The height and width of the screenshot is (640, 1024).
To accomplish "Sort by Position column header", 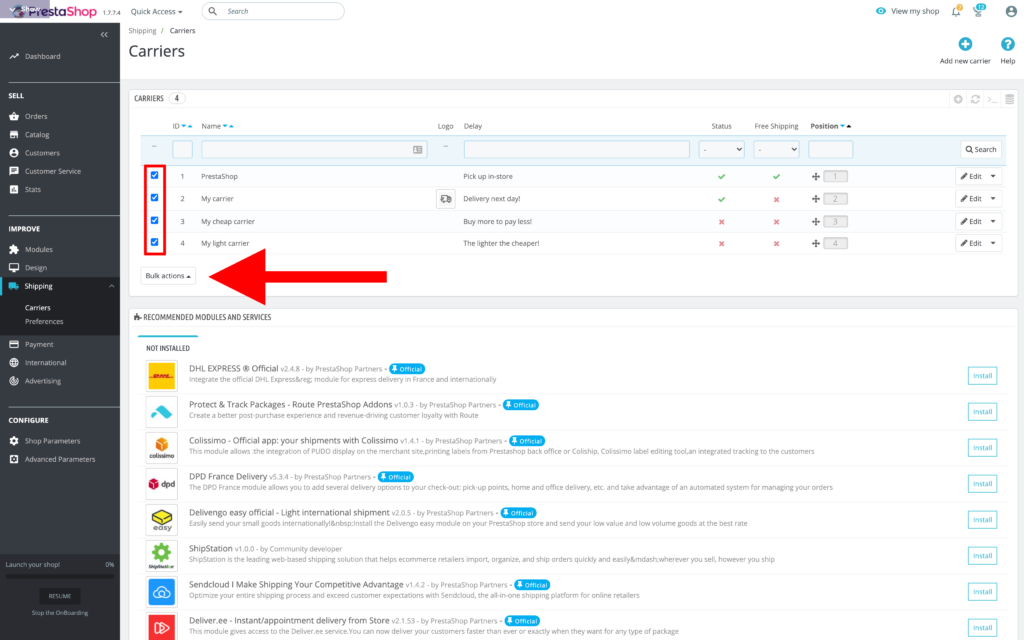I will click(824, 126).
